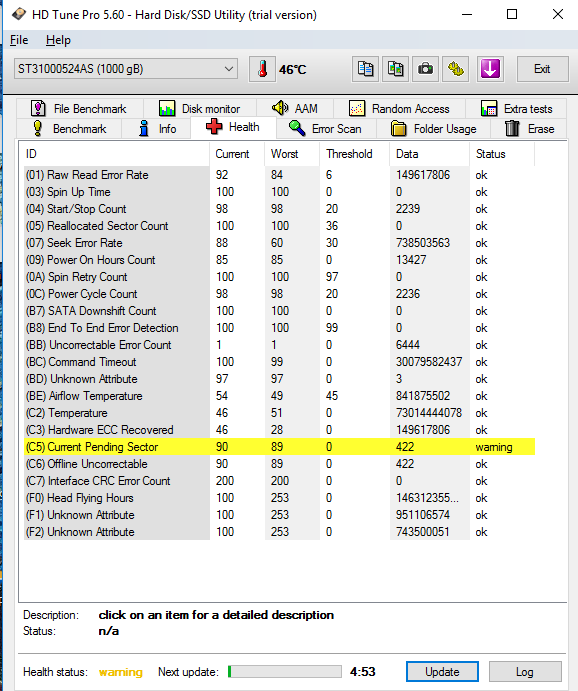The width and height of the screenshot is (578, 691).
Task: Switch to the Error Scan tab
Action: tap(326, 129)
